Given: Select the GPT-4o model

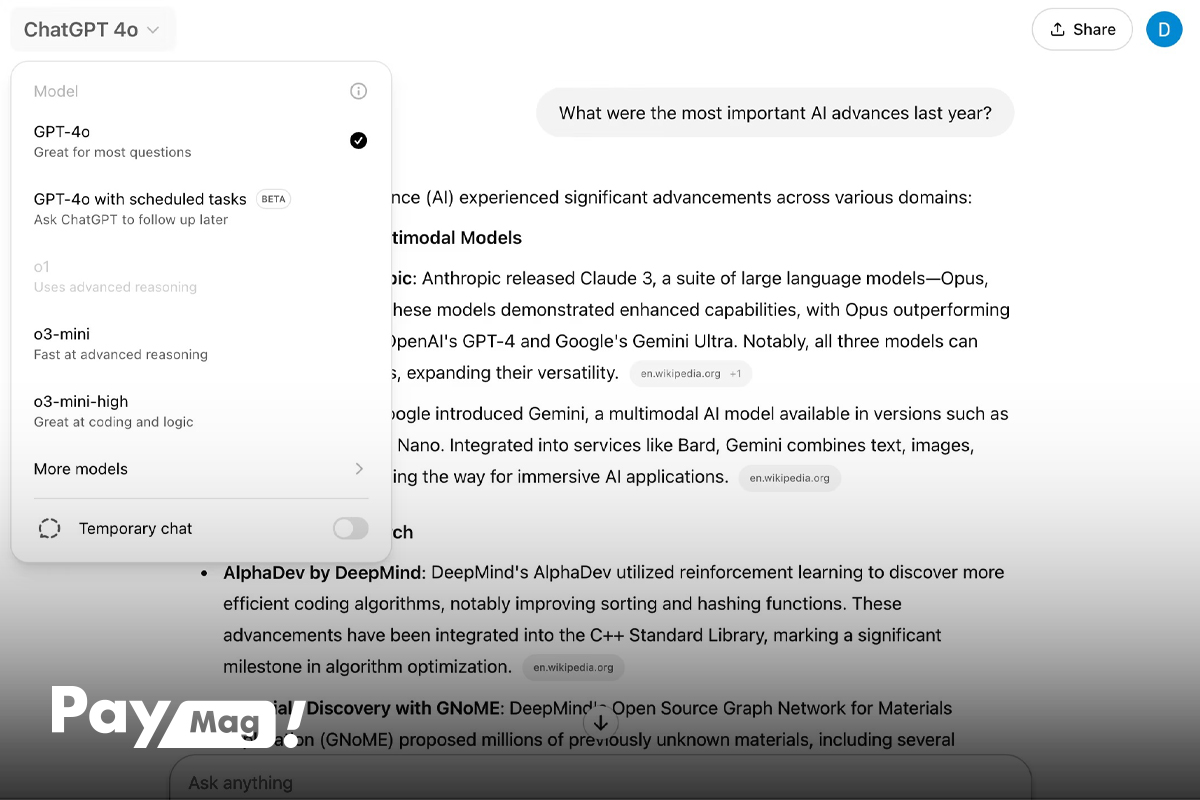Looking at the screenshot, I should 200,141.
